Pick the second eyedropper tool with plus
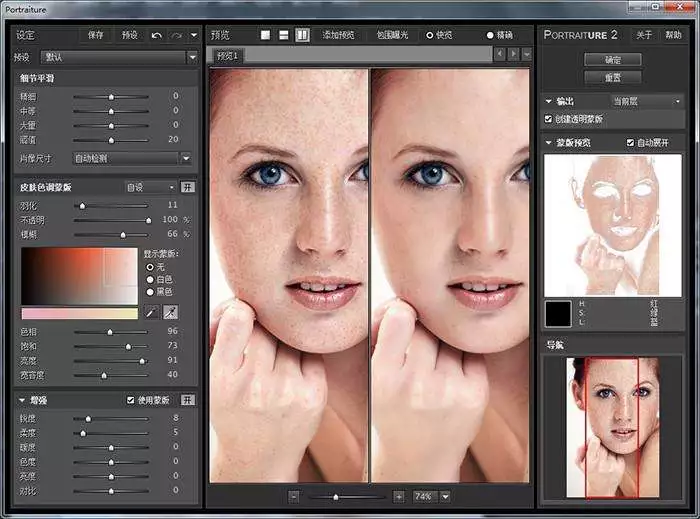This screenshot has width=700, height=519. pyautogui.click(x=170, y=313)
